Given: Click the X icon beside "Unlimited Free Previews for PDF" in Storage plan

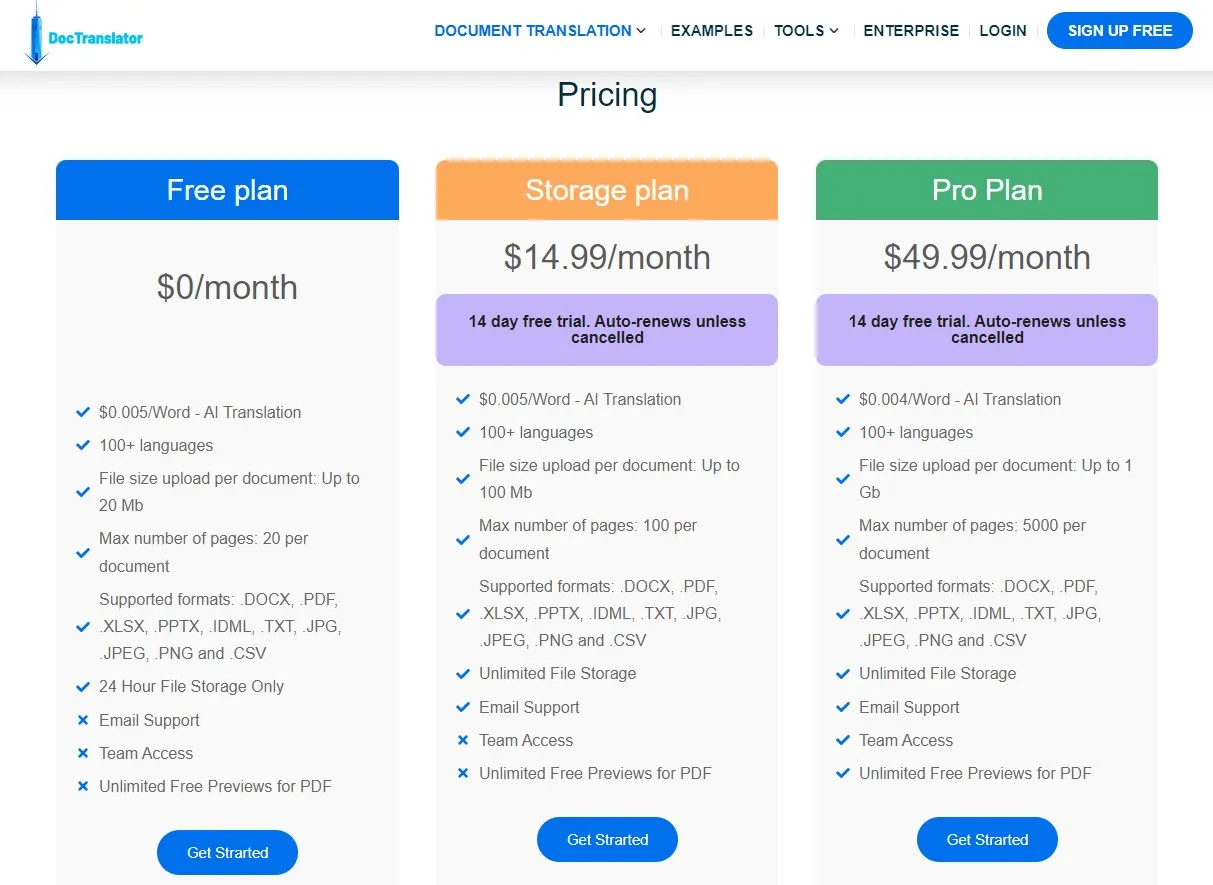Looking at the screenshot, I should (463, 773).
